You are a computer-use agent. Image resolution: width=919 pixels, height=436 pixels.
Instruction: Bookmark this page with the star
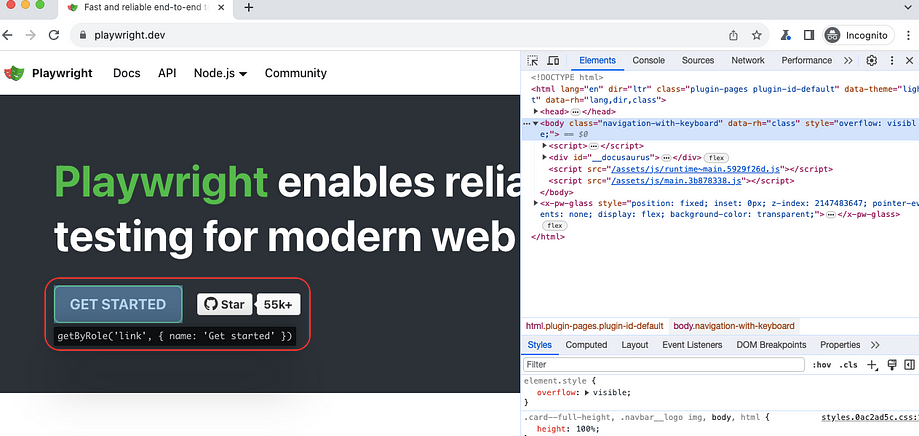[x=757, y=35]
